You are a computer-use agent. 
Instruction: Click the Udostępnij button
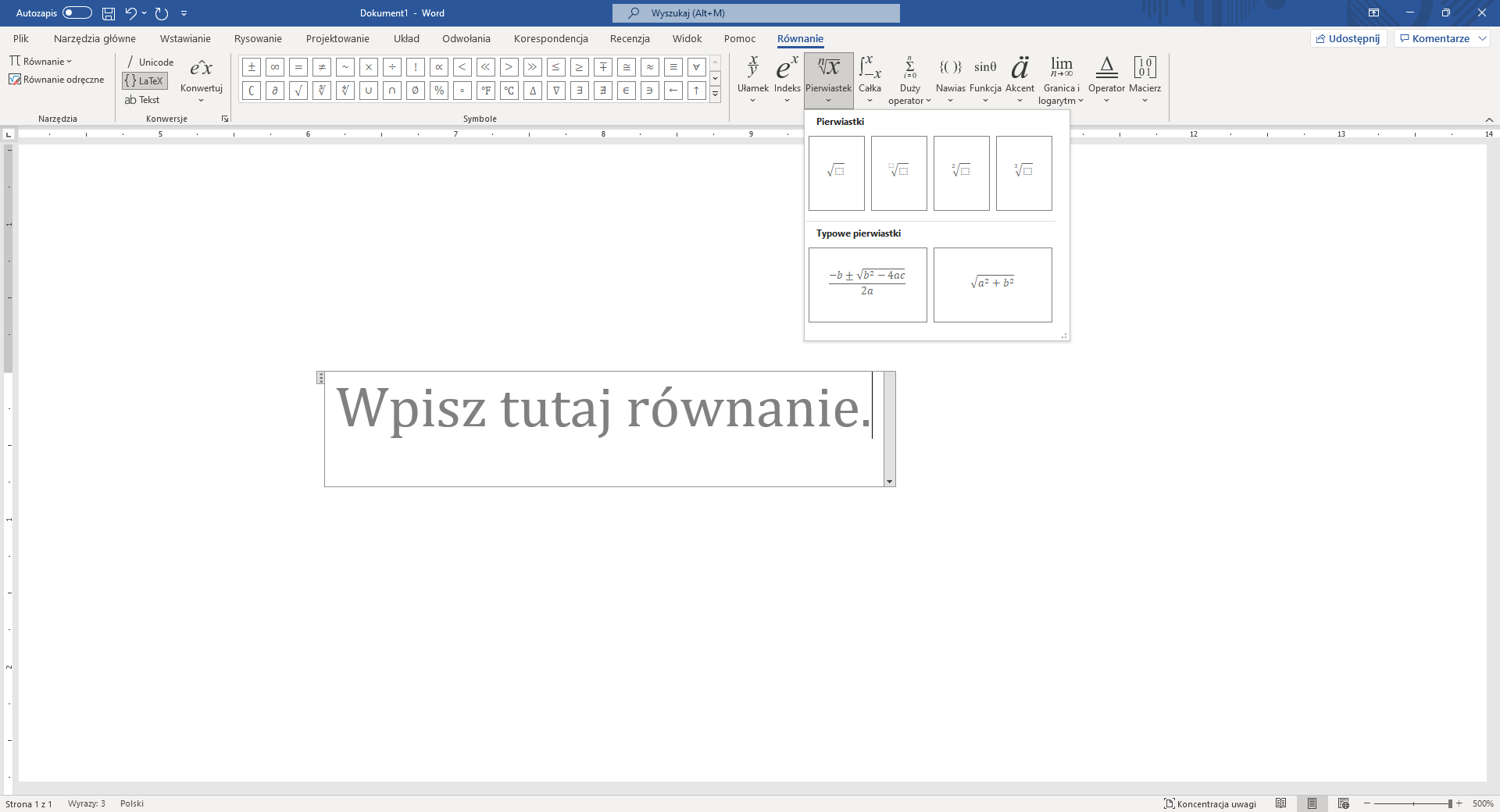(1347, 37)
